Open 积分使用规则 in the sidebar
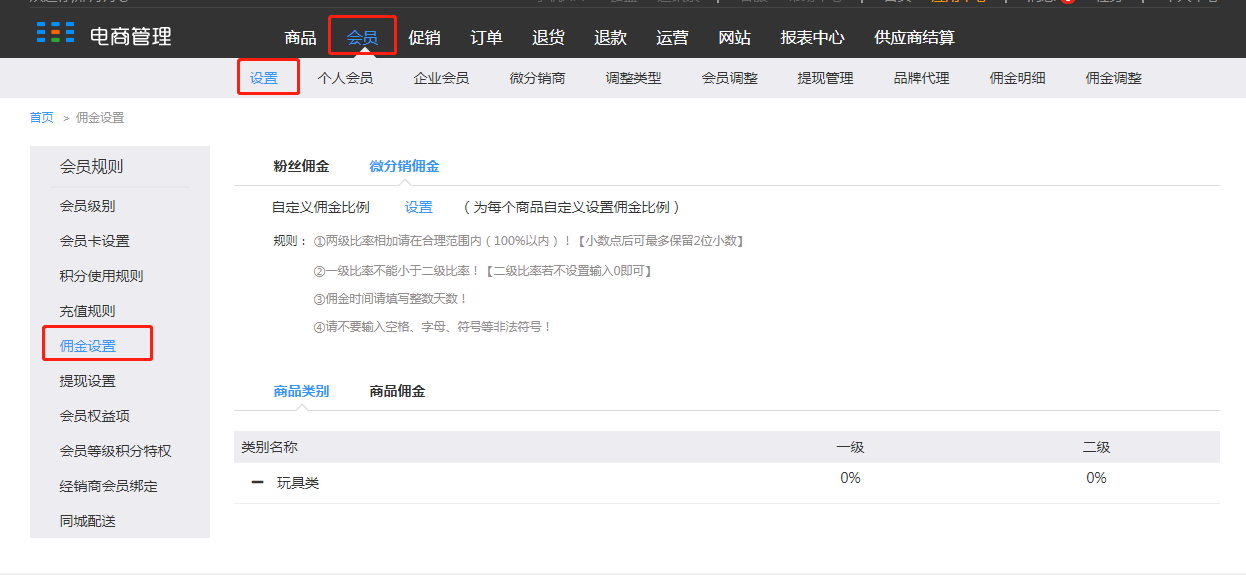 (x=101, y=276)
